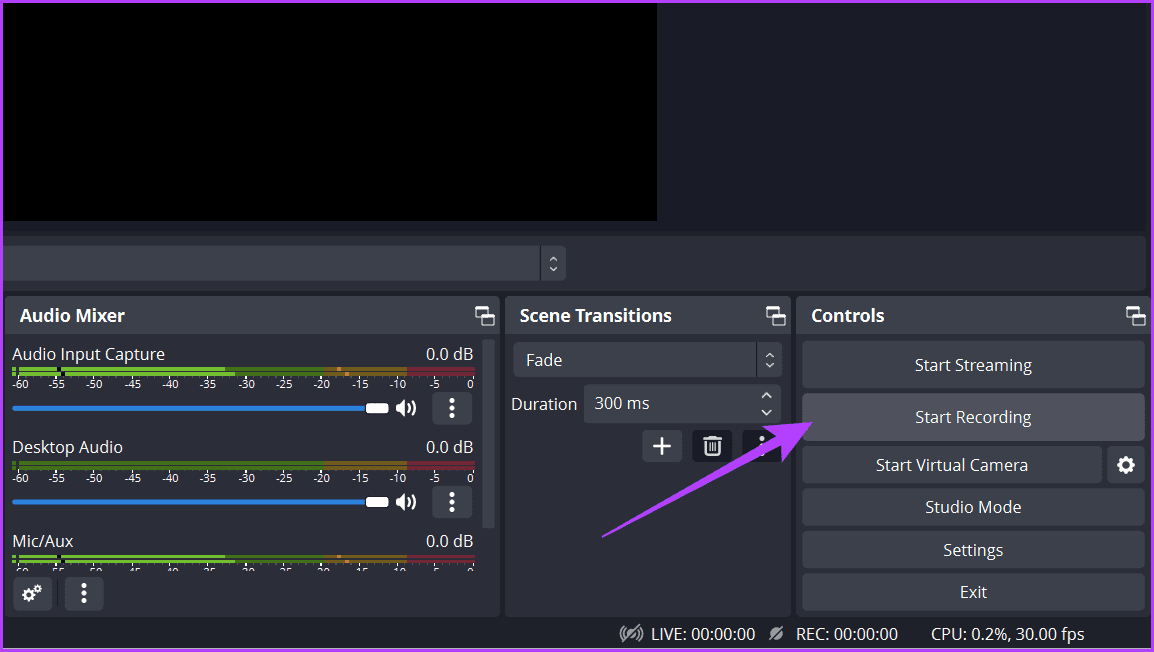Viewport: 1154px width, 652px height.
Task: Decrease the transition duration value
Action: click(766, 412)
